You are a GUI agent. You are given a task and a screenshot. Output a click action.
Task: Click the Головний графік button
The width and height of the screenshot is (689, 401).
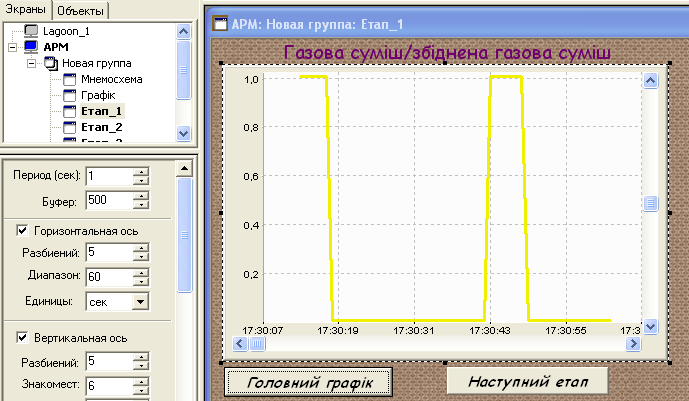(309, 382)
